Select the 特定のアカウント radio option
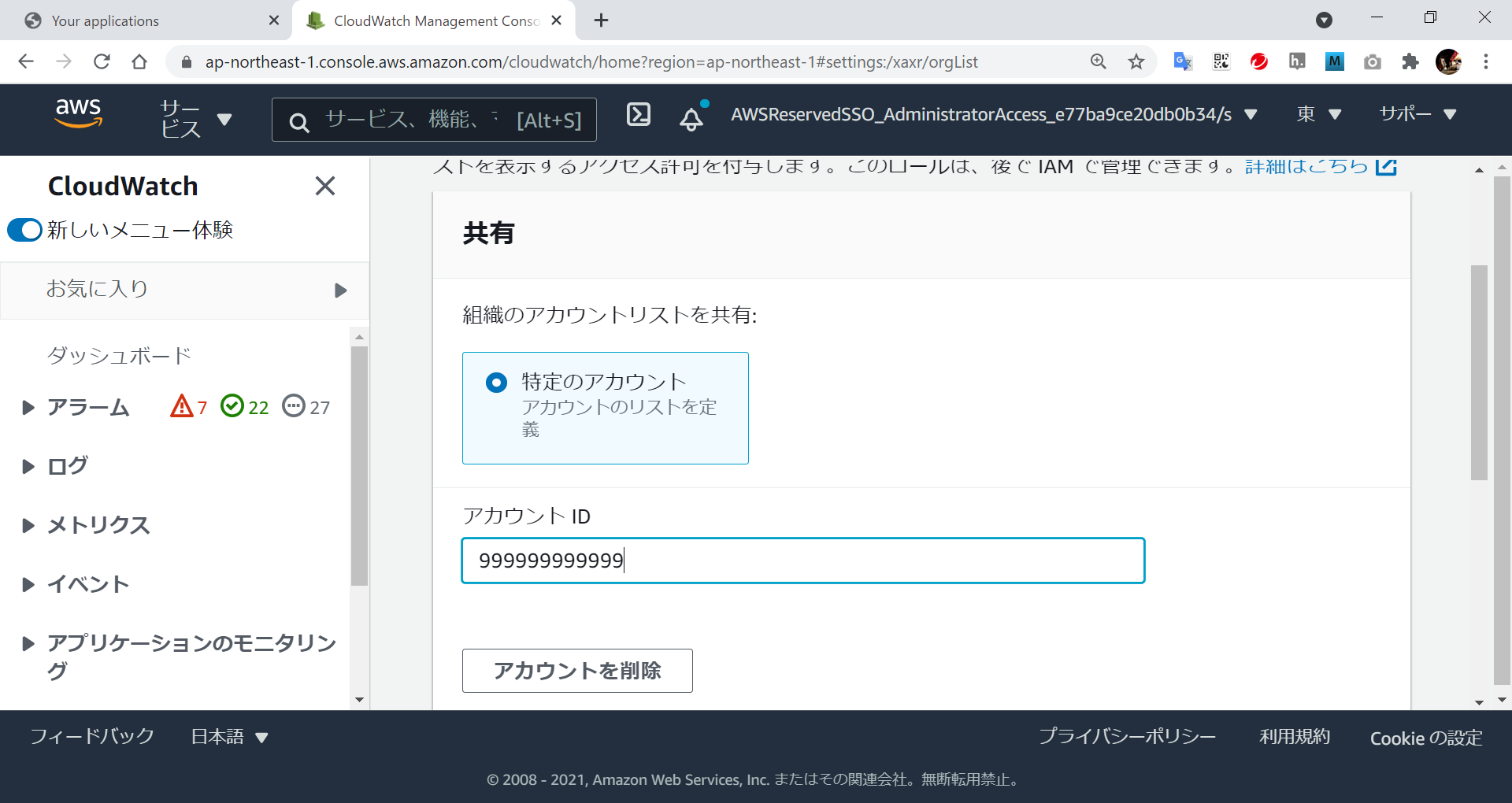 496,383
